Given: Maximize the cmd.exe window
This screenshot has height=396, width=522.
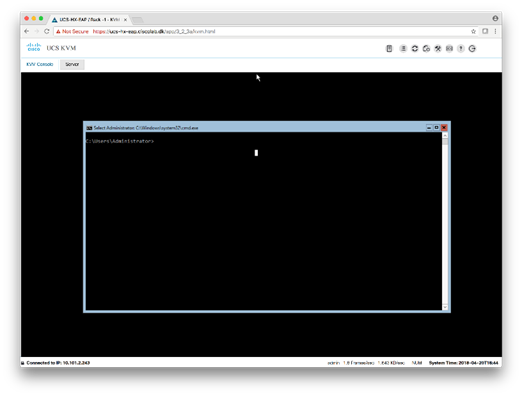Looking at the screenshot, I should [436, 128].
